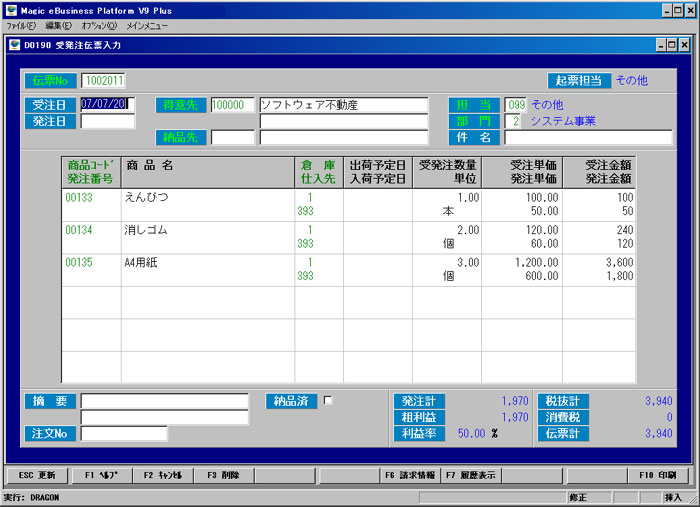Select product code 00134
The image size is (700, 507).
79,230
